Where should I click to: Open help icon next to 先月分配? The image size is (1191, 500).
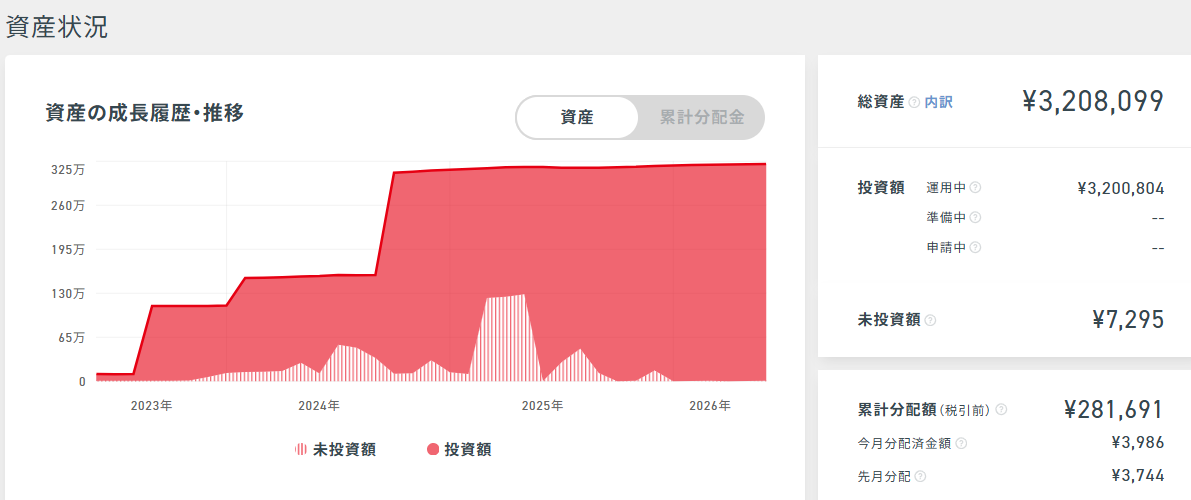point(921,477)
